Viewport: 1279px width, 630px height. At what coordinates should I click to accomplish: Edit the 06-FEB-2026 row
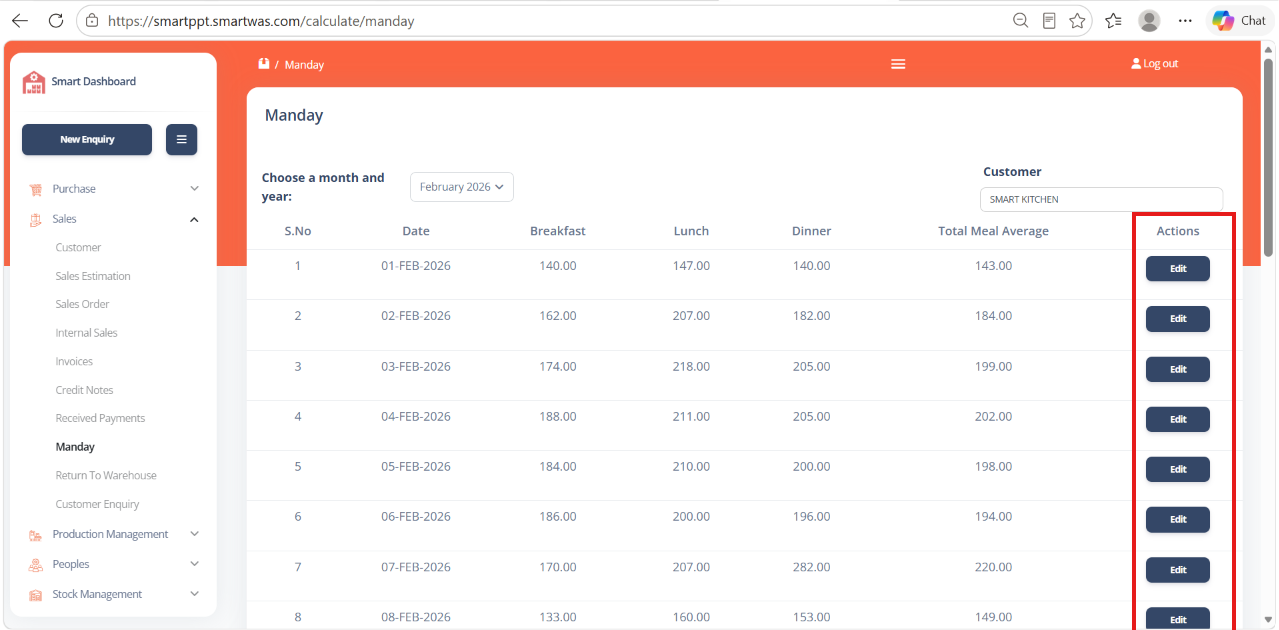1178,519
